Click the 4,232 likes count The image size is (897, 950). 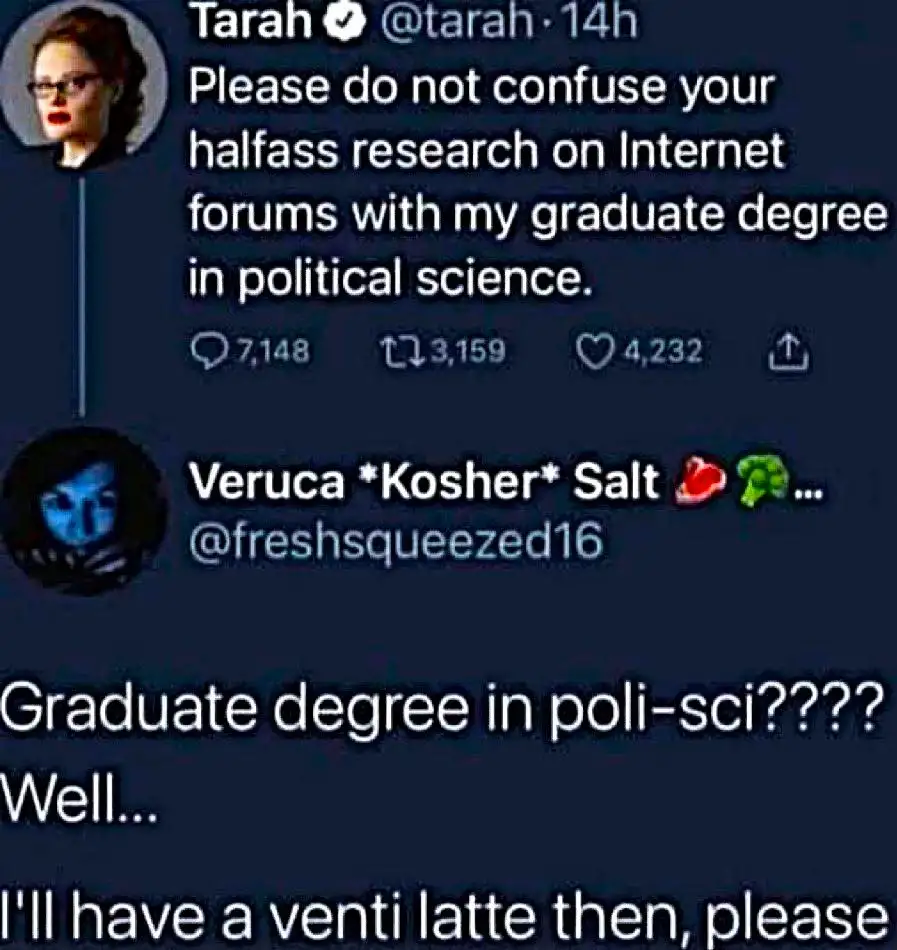click(x=665, y=351)
